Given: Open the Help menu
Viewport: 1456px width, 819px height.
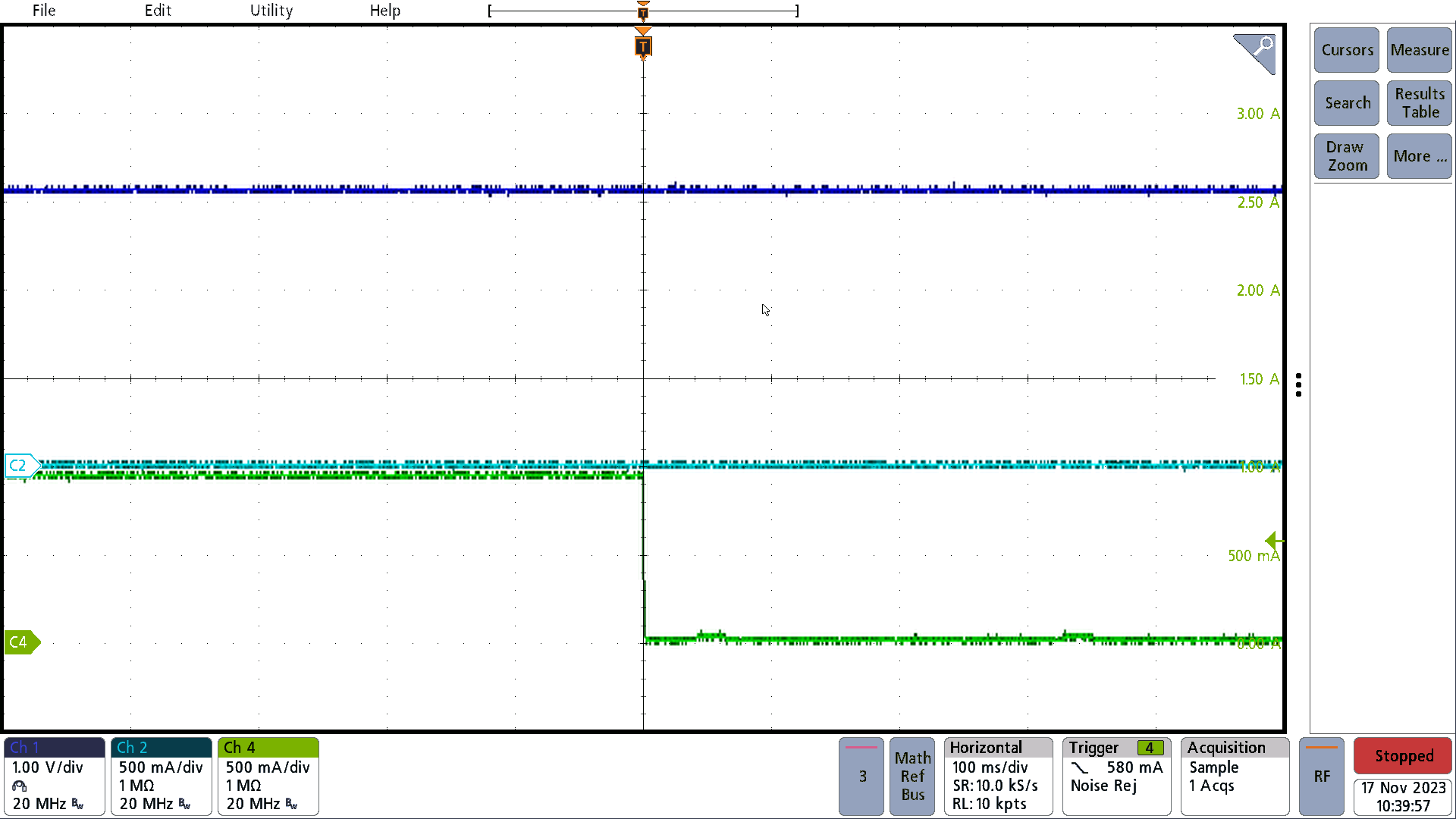Looking at the screenshot, I should [x=385, y=11].
